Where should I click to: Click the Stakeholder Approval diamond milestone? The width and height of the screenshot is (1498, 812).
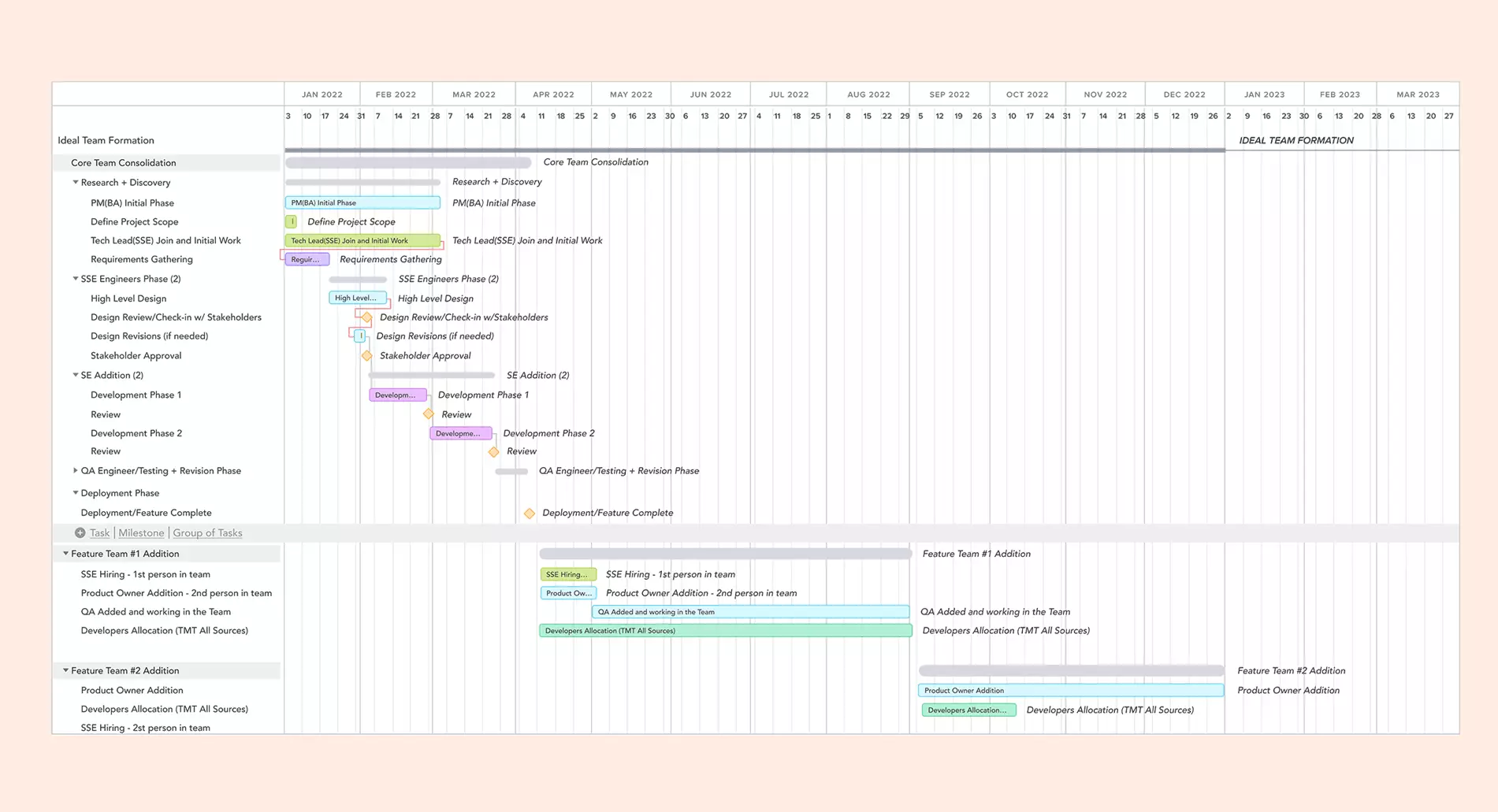pos(367,356)
